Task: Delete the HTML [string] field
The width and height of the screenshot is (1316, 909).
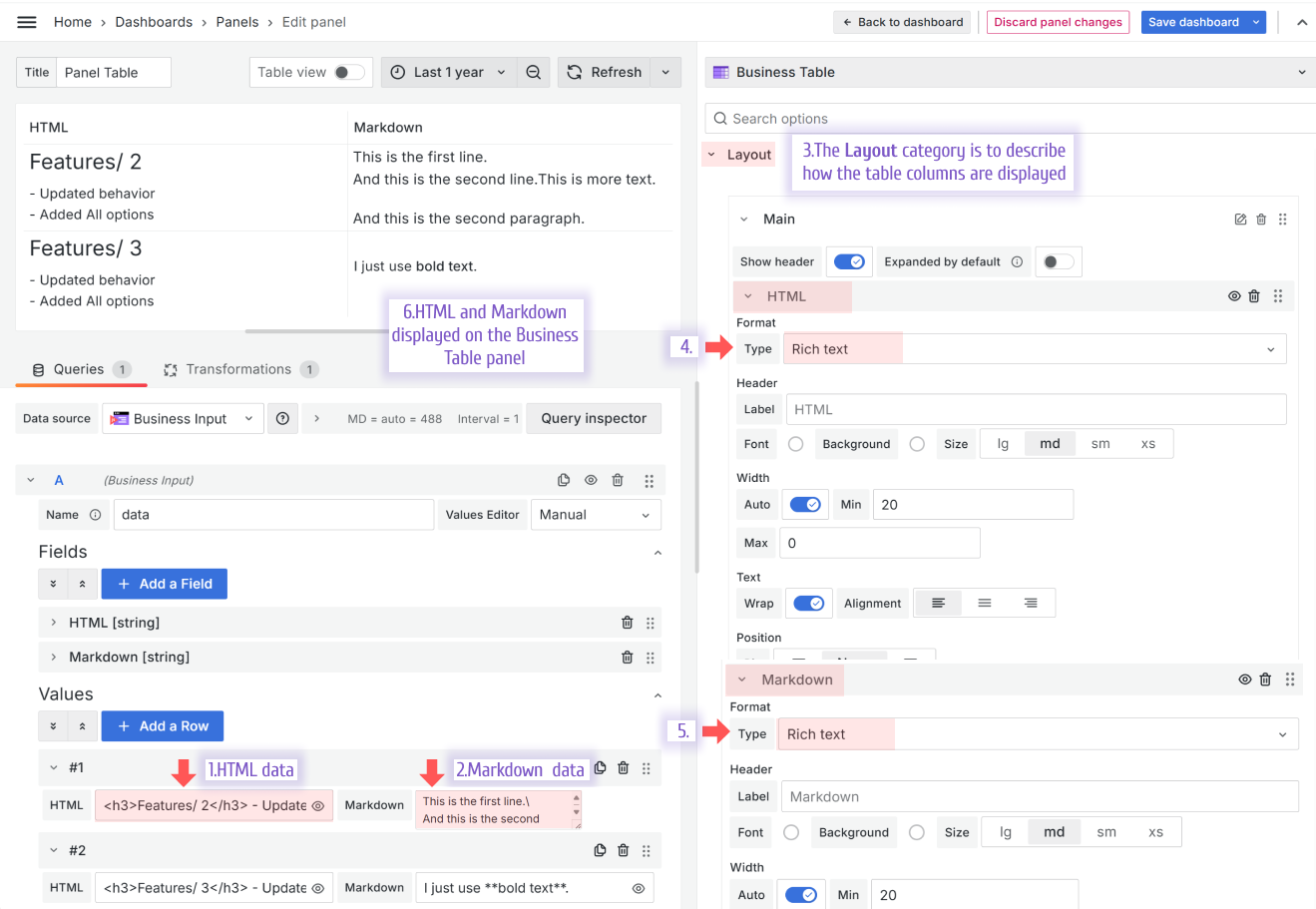Action: point(628,623)
